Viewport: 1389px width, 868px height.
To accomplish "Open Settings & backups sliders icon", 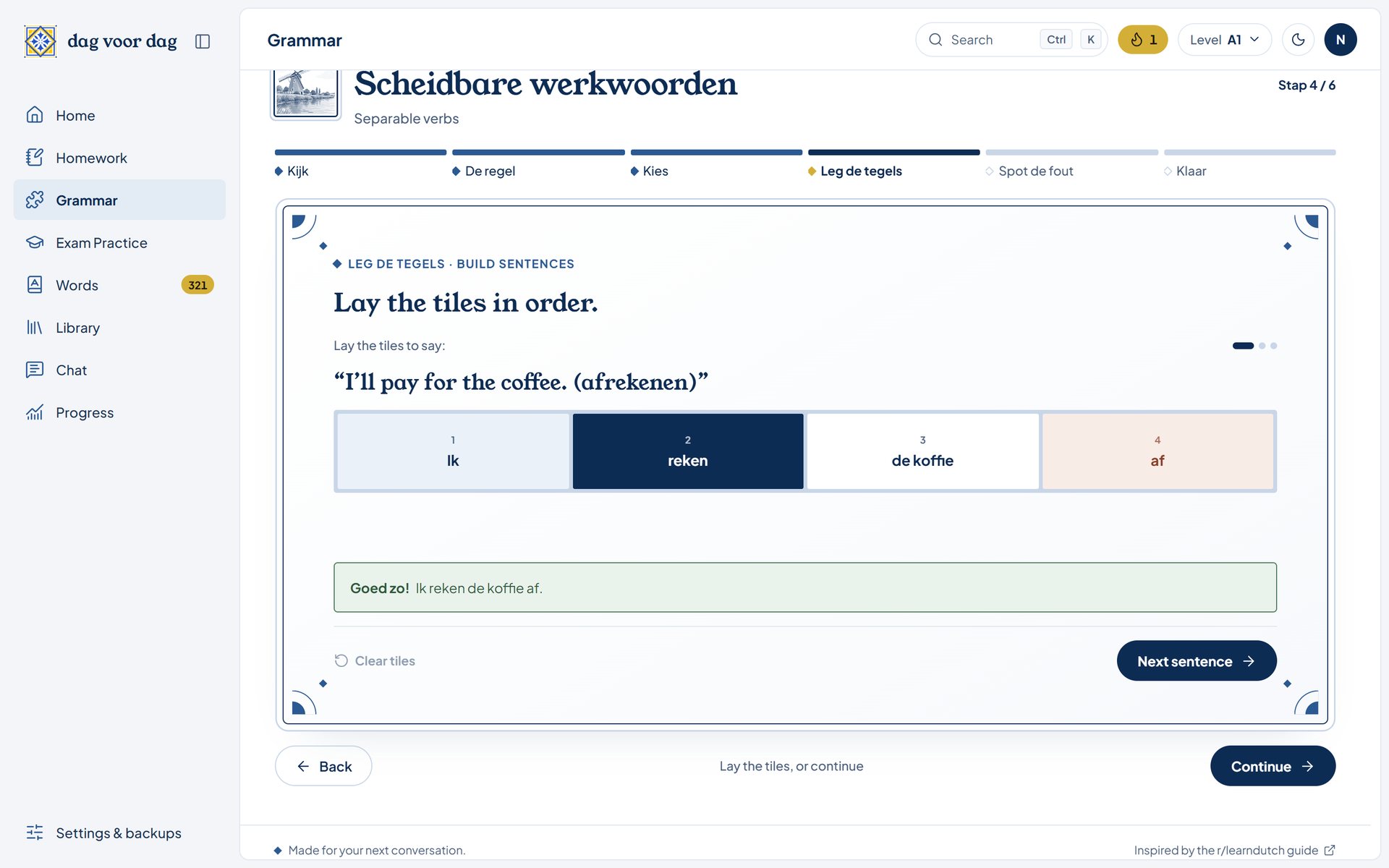I will 34,833.
